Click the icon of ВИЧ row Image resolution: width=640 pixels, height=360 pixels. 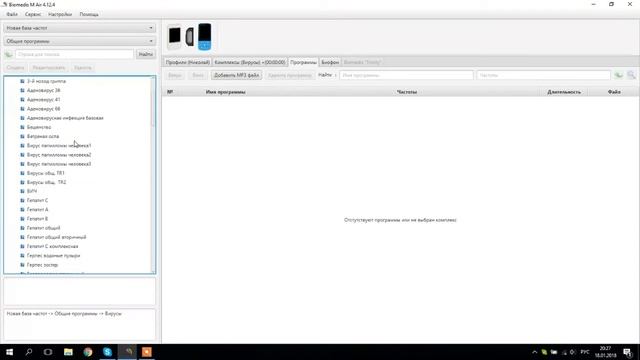tap(22, 191)
